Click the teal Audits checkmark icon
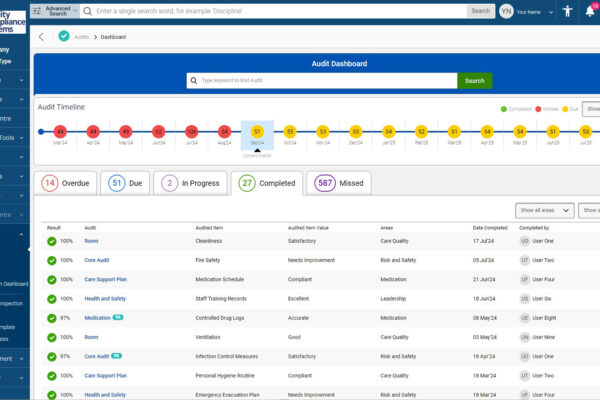This screenshot has height=400, width=600. pos(64,36)
